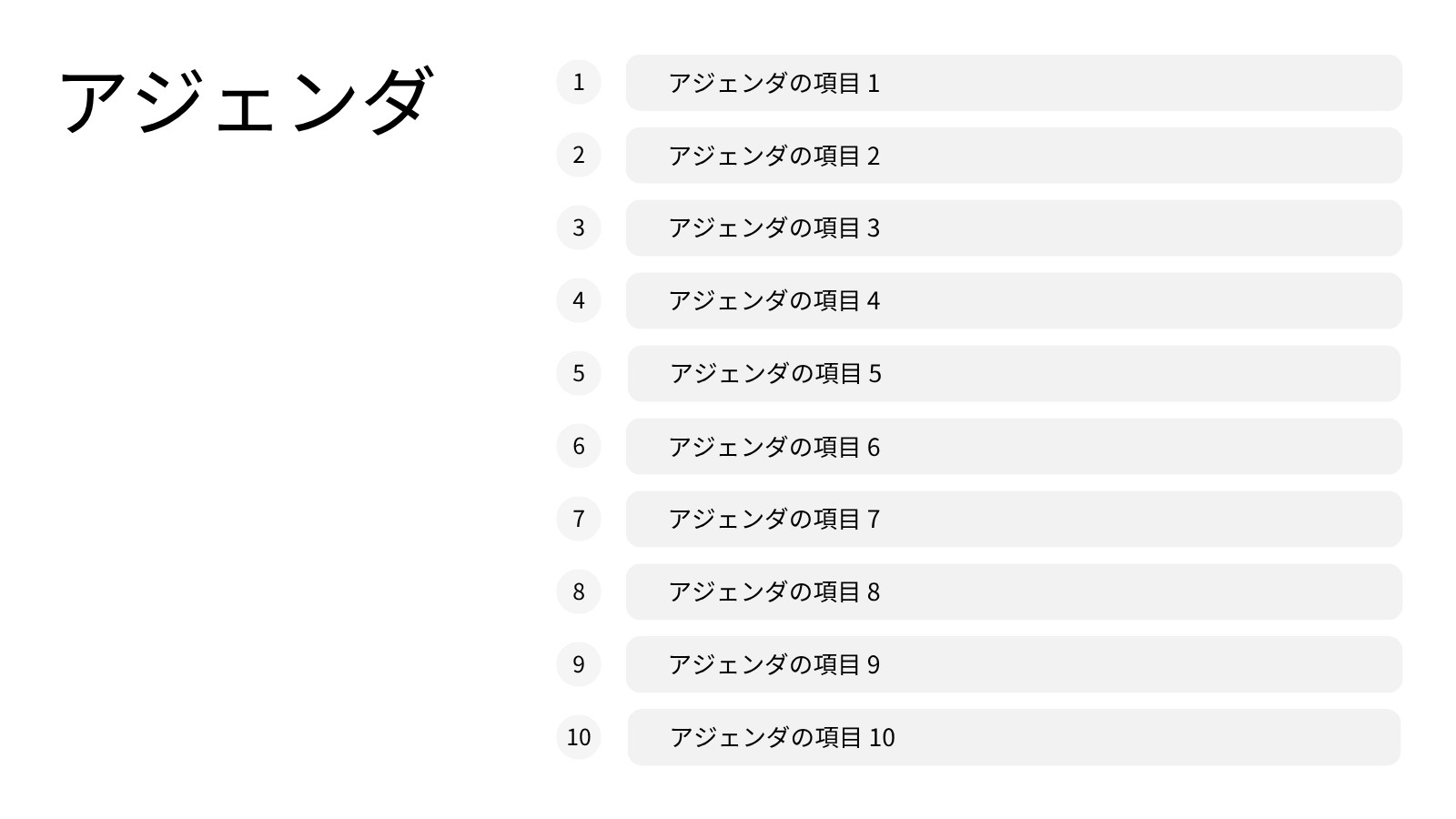The image size is (1456, 819).
Task: Select the アジェンダの項目 1 box
Action: coord(1014,83)
